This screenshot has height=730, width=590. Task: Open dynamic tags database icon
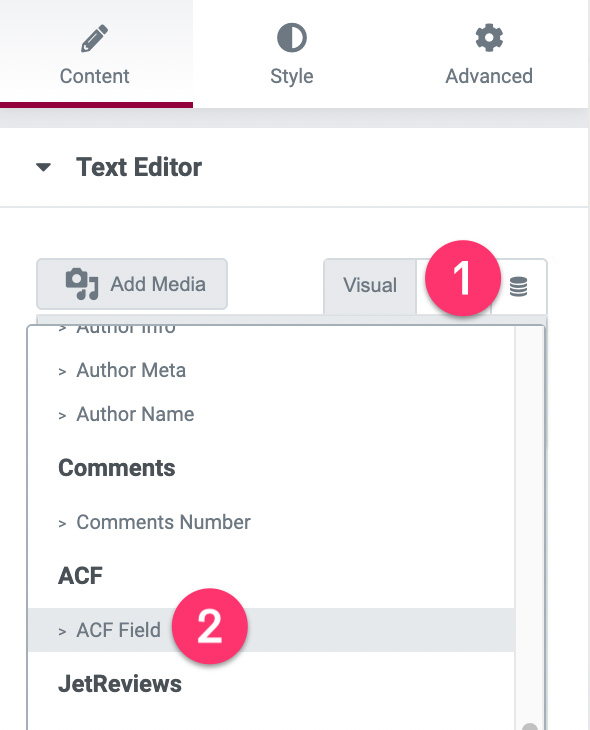click(518, 286)
